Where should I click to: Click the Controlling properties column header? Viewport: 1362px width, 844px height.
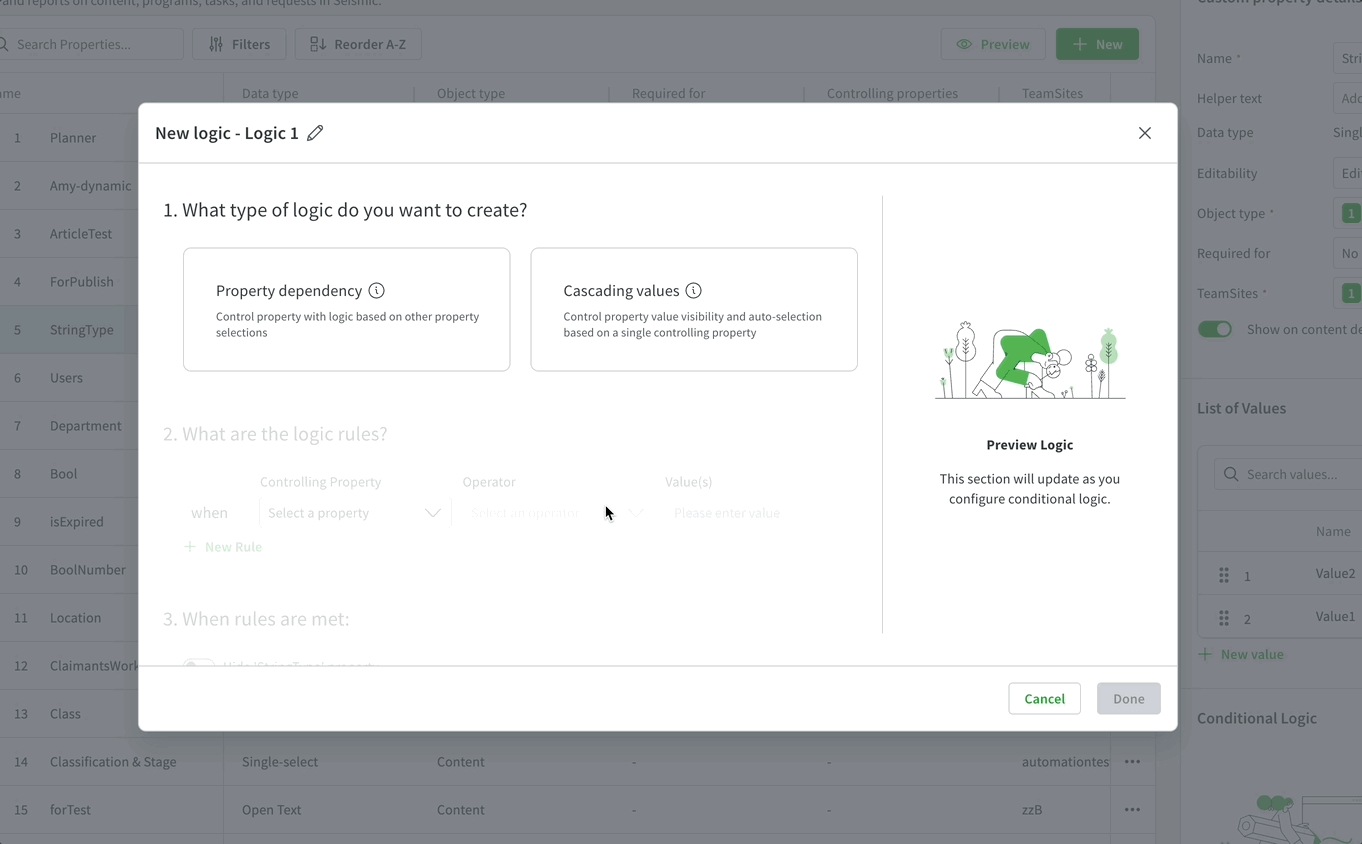[892, 93]
